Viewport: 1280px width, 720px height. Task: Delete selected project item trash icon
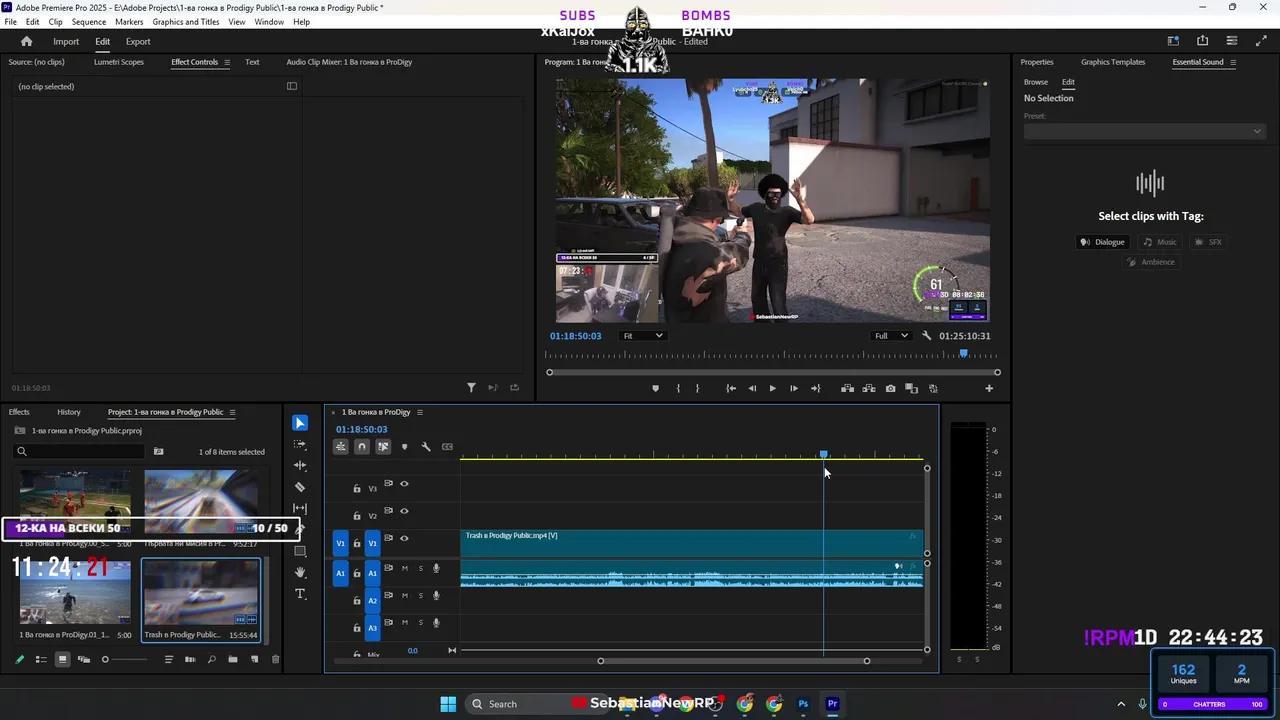pos(276,659)
